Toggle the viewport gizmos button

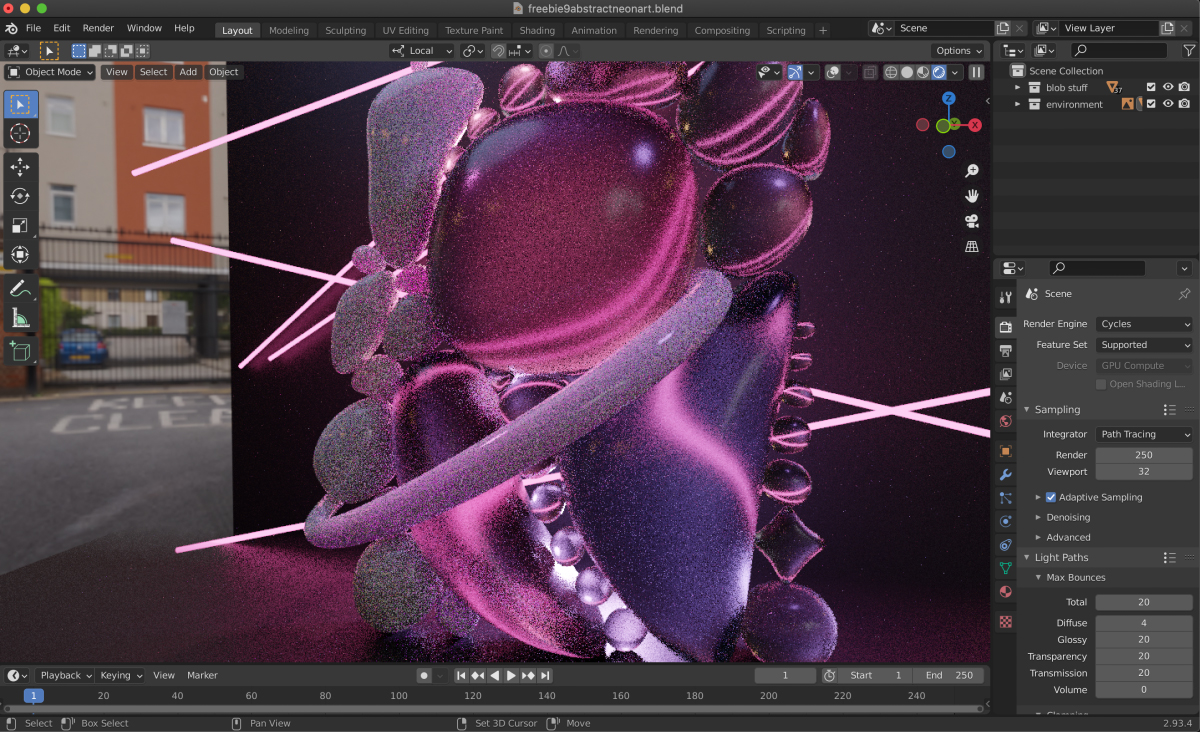pos(796,72)
